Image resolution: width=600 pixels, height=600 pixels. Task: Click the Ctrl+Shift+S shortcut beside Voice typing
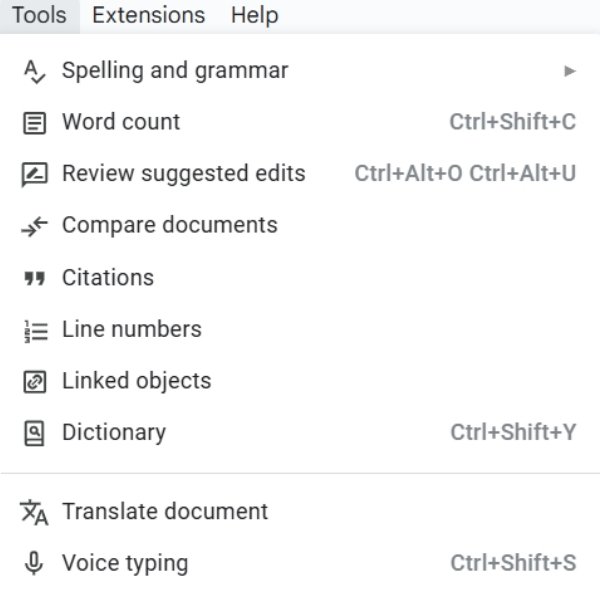tap(513, 564)
